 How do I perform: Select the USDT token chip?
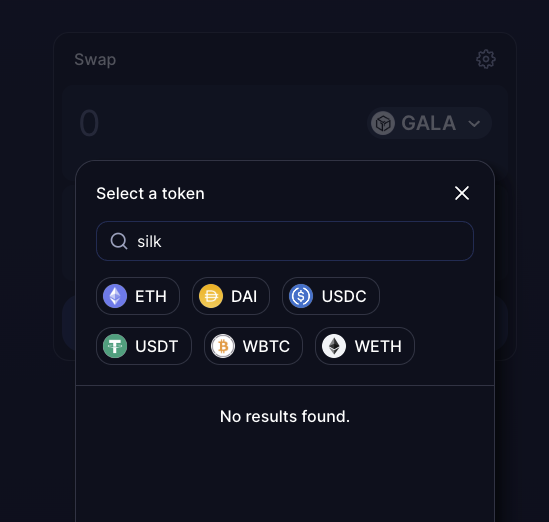point(144,346)
